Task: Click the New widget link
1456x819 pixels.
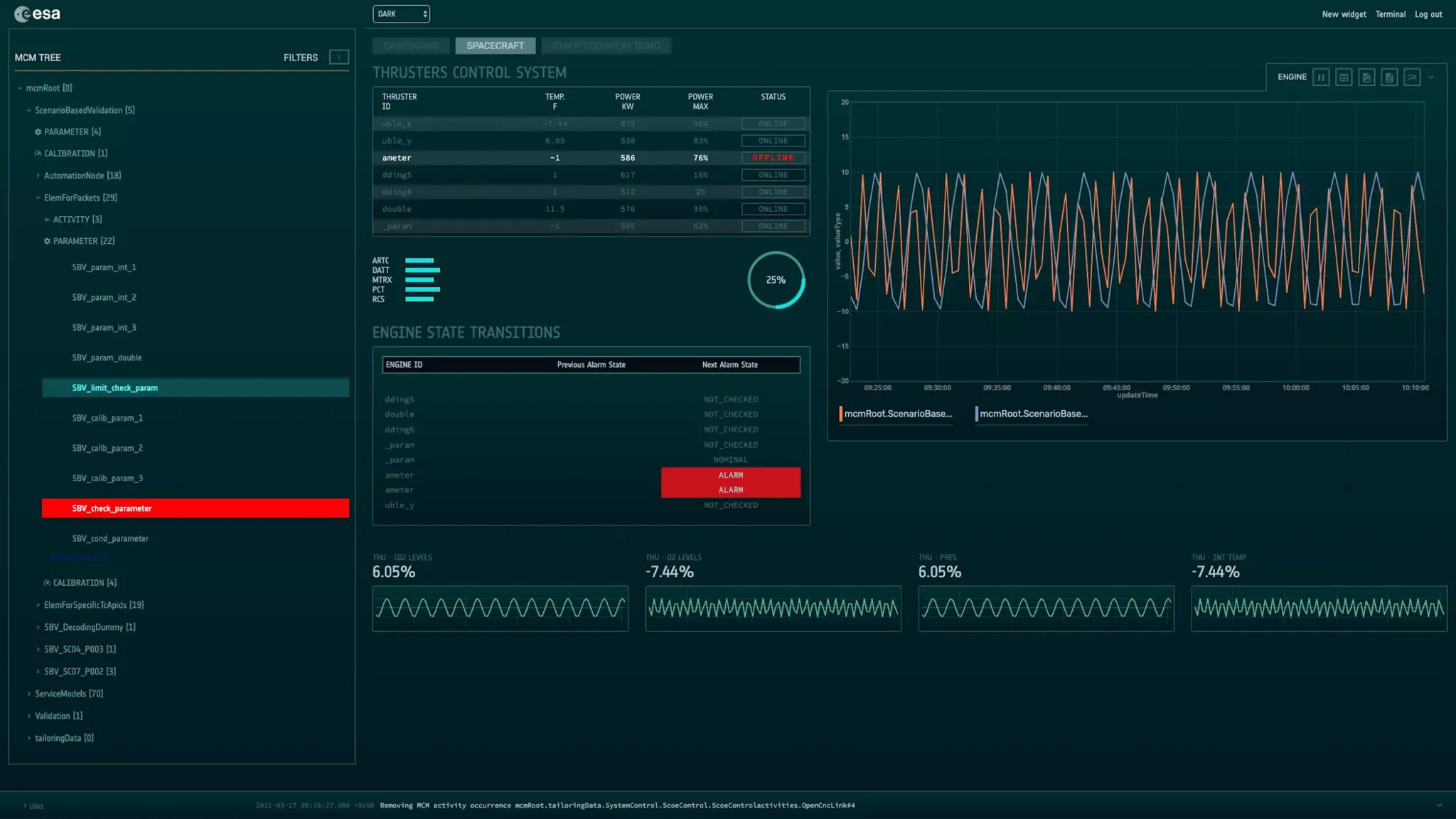Action: click(1344, 14)
